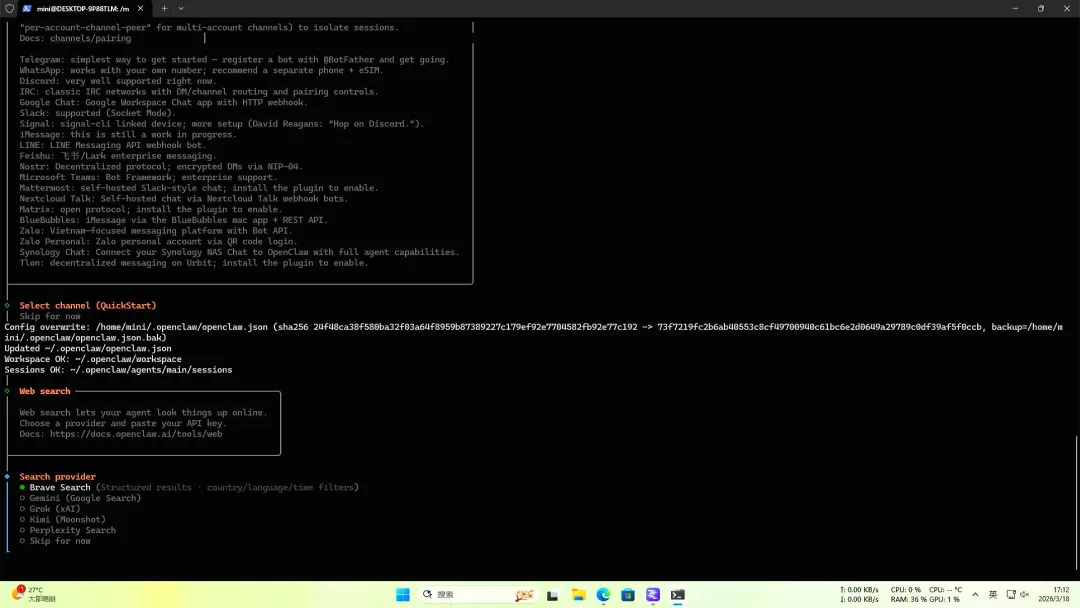Open Task View from the taskbar
Image resolution: width=1080 pixels, height=608 pixels.
[552, 595]
